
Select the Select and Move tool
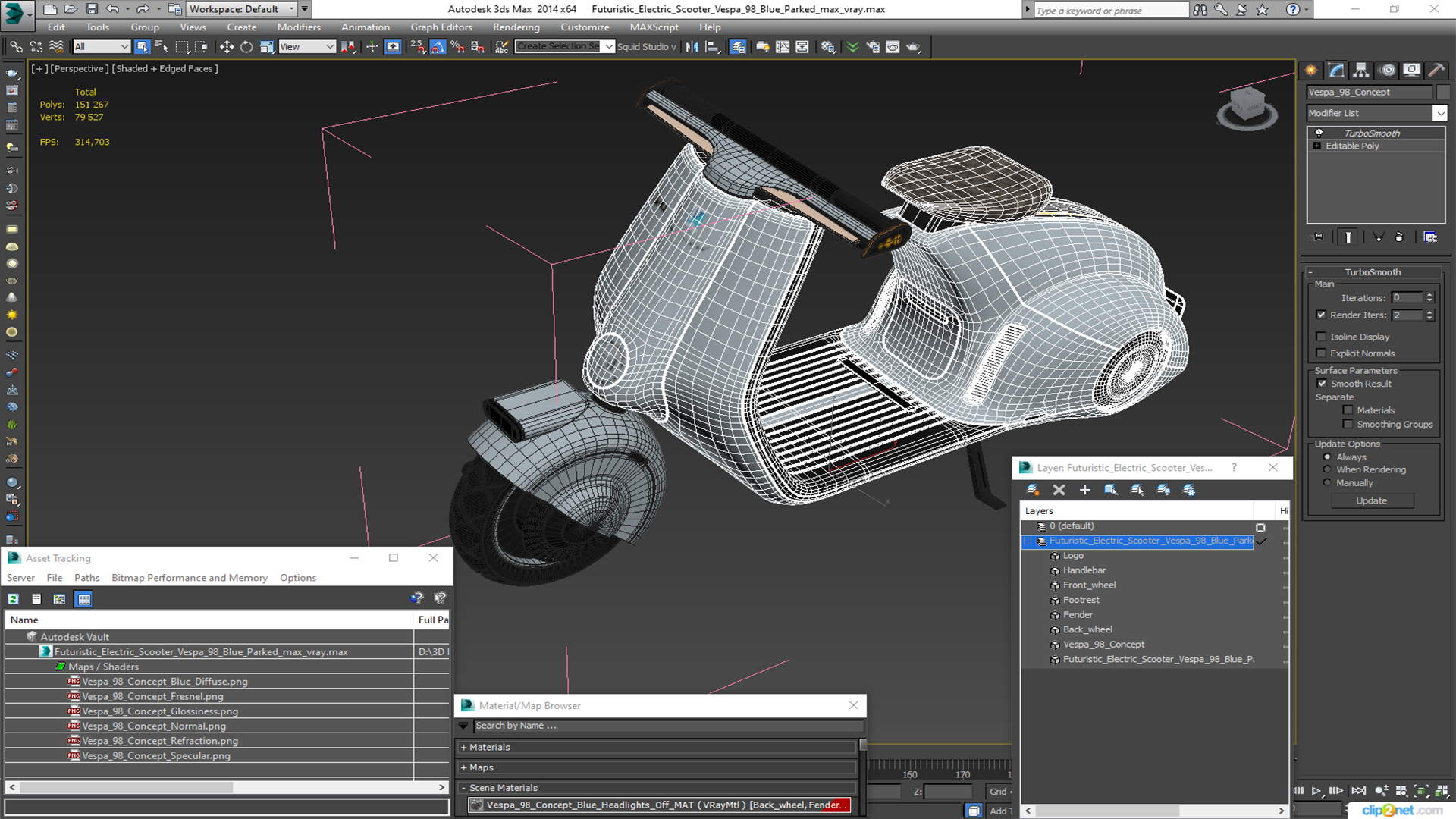[x=226, y=47]
